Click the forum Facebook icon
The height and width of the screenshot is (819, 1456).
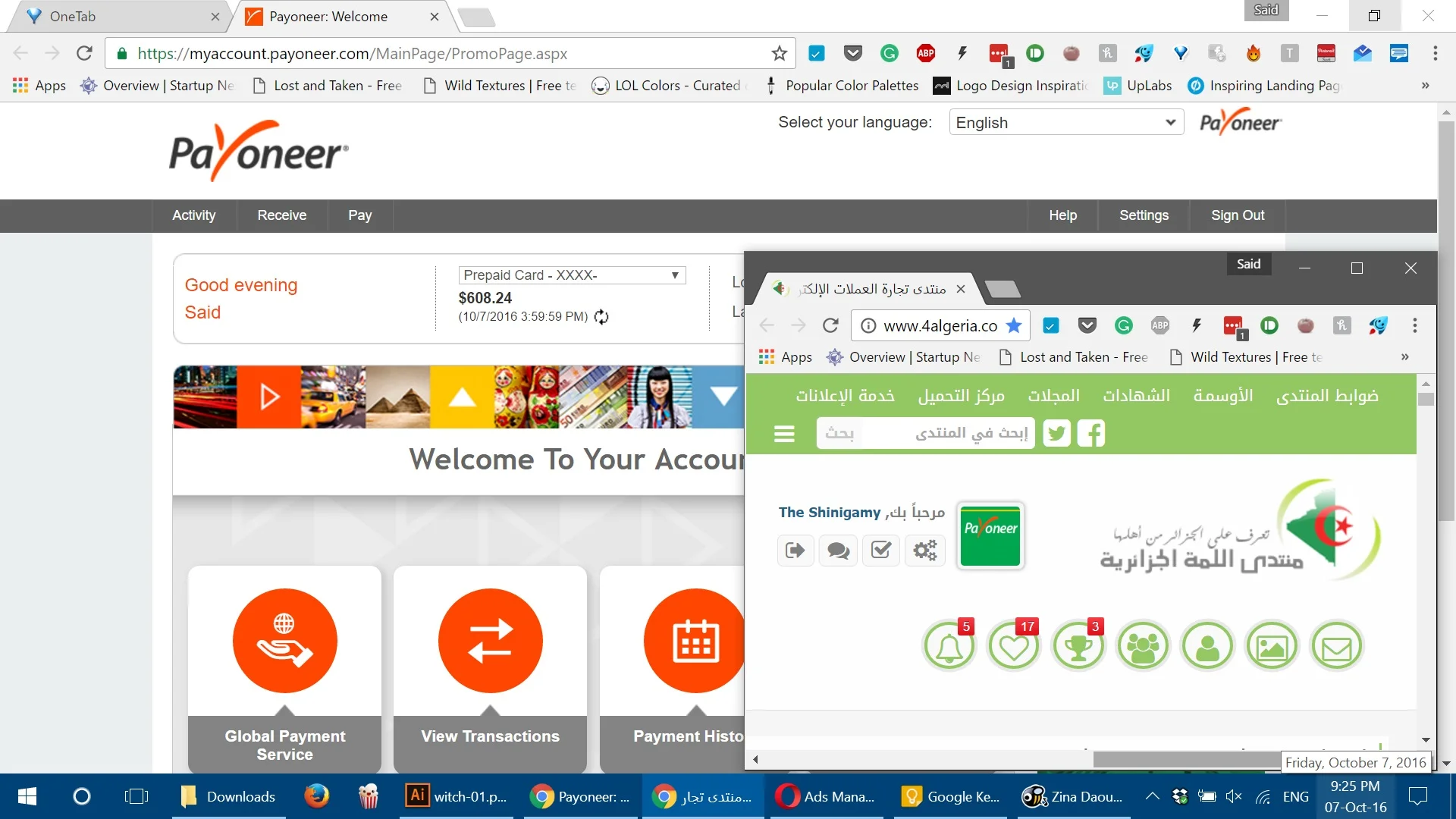pyautogui.click(x=1091, y=434)
